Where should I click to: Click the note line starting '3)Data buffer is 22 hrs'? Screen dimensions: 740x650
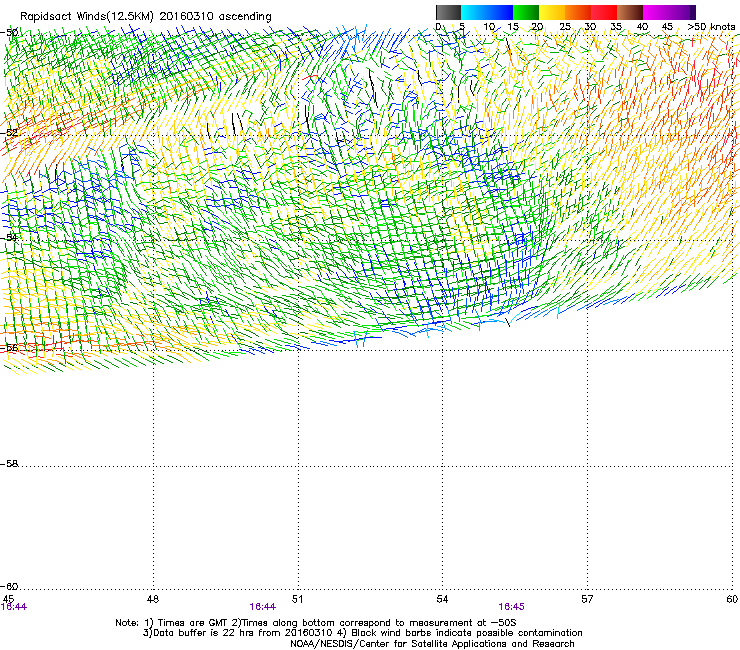point(363,633)
